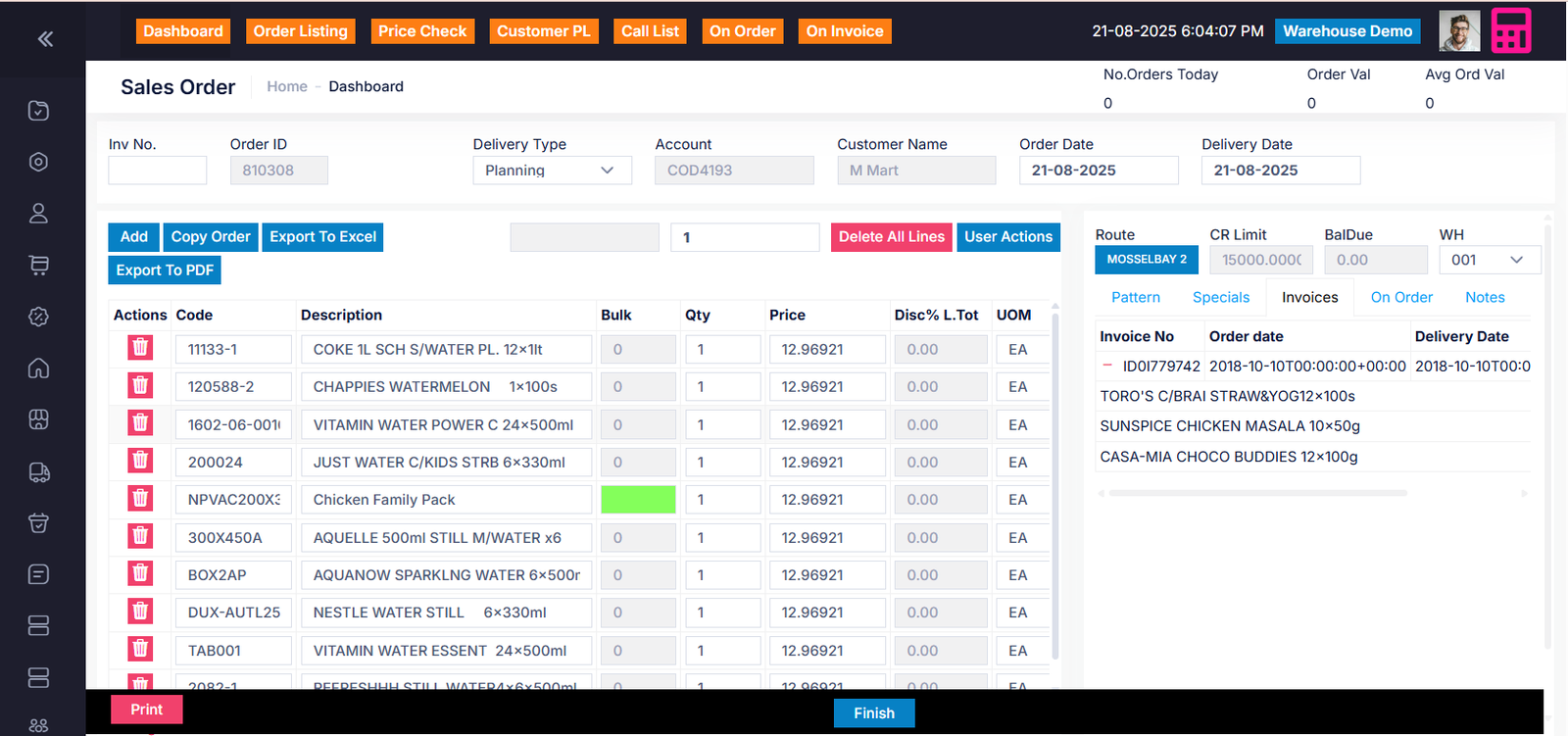
Task: Click the Inv No. input field
Action: coord(158,171)
